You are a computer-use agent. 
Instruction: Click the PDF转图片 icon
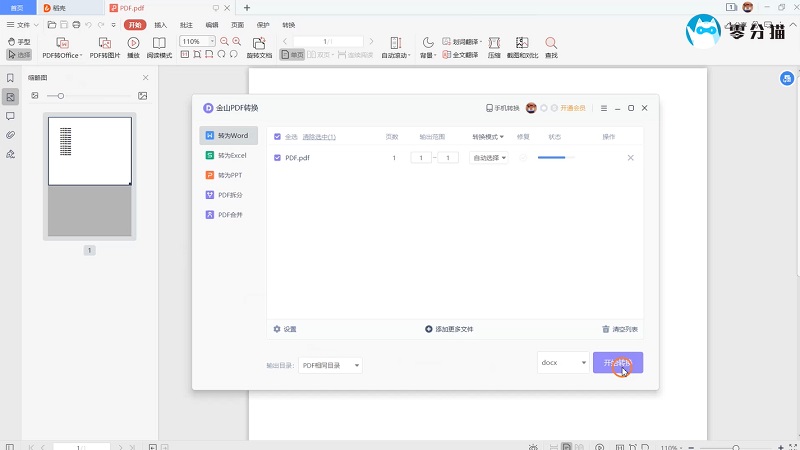tap(105, 43)
